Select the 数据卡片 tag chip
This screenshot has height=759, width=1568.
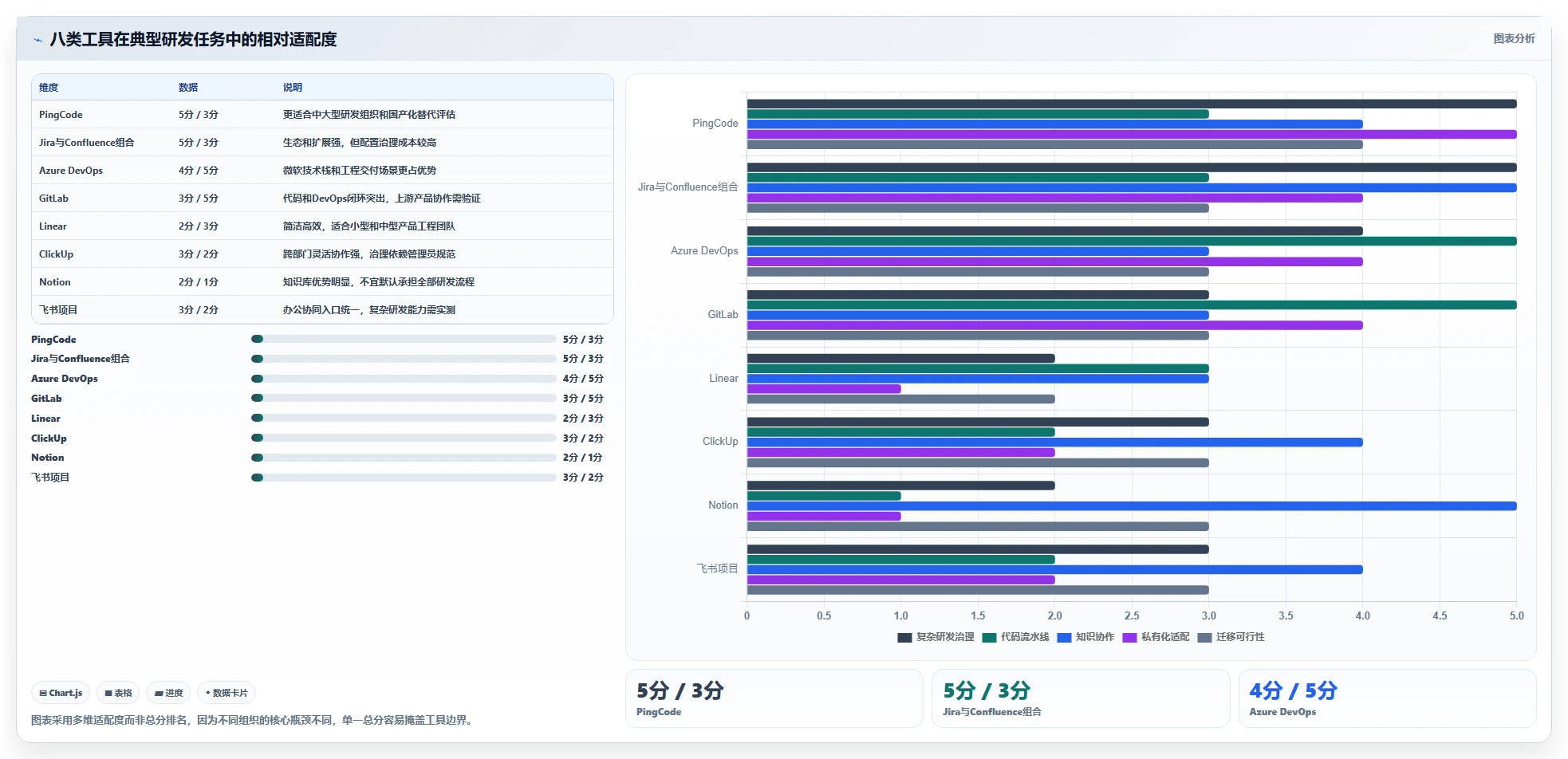point(227,693)
